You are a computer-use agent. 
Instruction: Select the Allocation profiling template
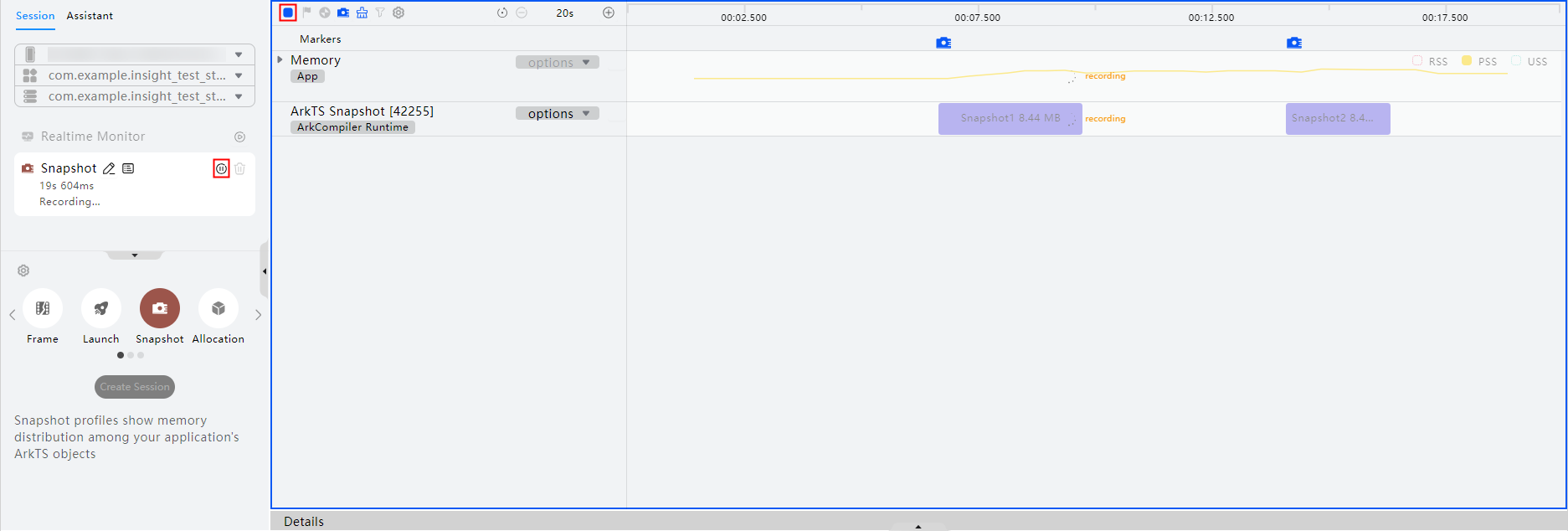(x=218, y=309)
